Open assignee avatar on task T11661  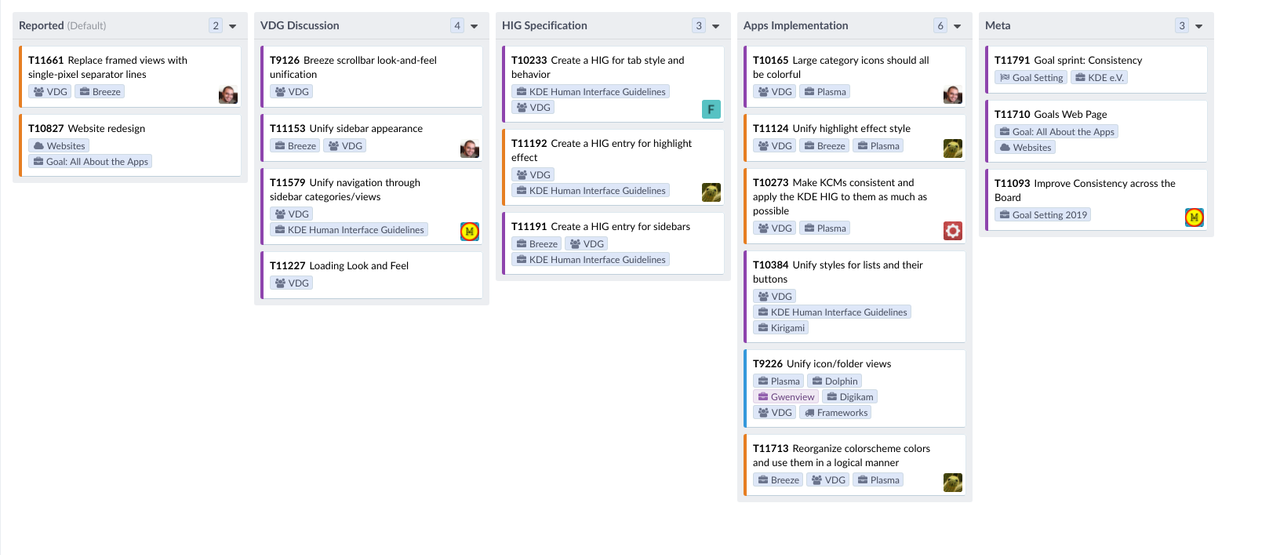(x=228, y=95)
